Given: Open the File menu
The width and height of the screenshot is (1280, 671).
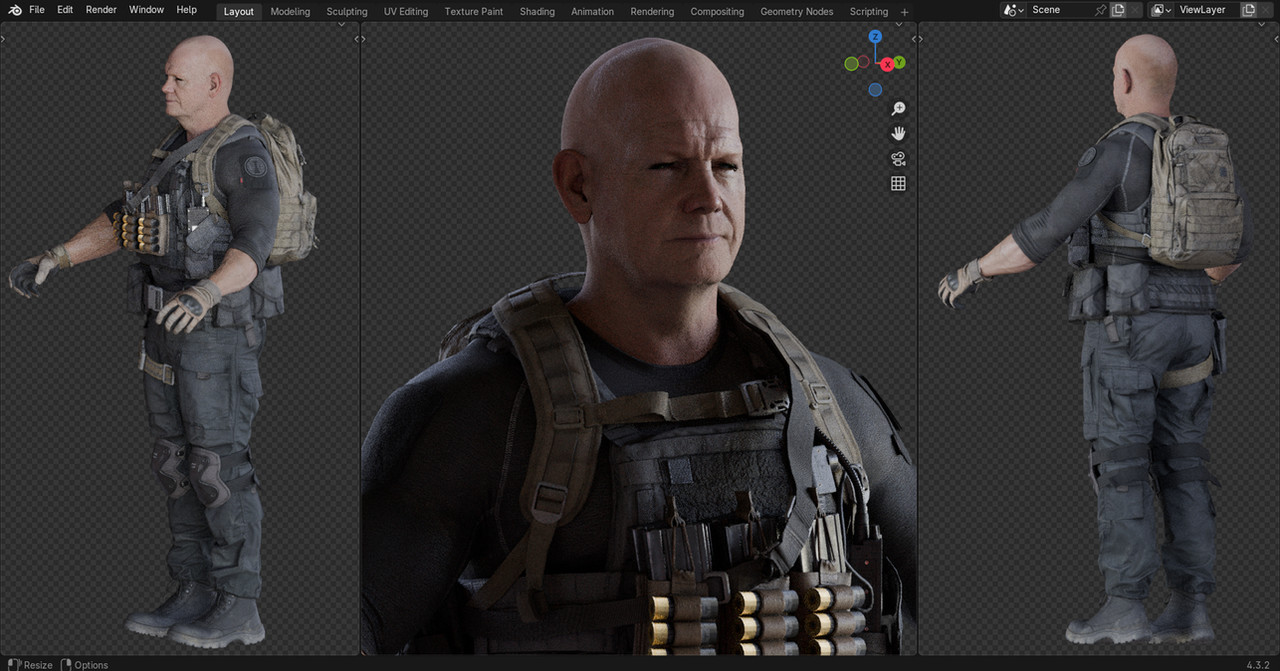Looking at the screenshot, I should pyautogui.click(x=36, y=10).
